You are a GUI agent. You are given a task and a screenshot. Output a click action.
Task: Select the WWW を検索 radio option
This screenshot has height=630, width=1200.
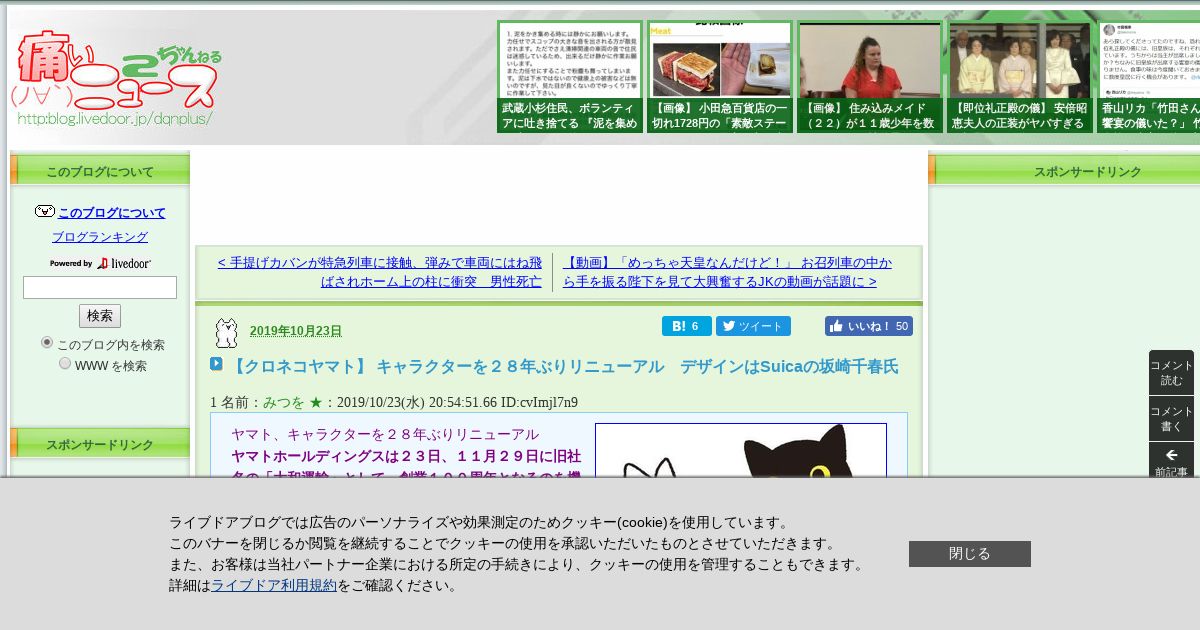(65, 363)
